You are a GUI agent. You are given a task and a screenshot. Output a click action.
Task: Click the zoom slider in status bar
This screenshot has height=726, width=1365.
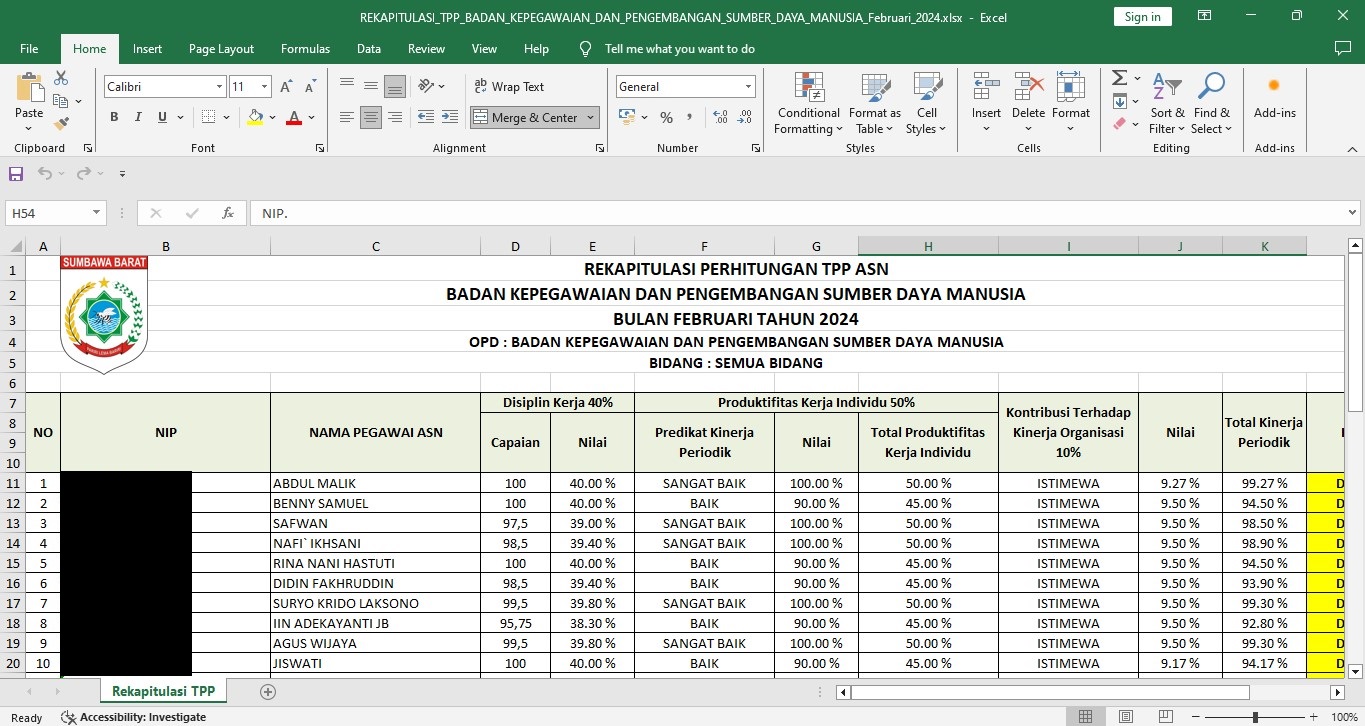click(1255, 717)
